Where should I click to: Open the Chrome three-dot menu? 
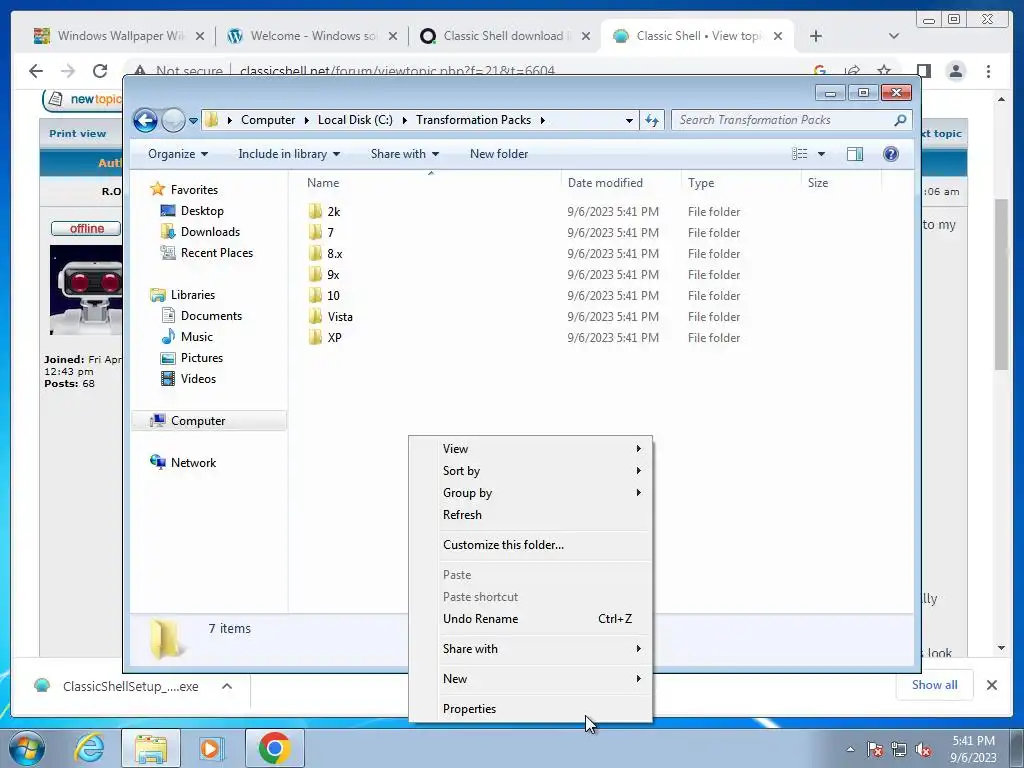(988, 71)
